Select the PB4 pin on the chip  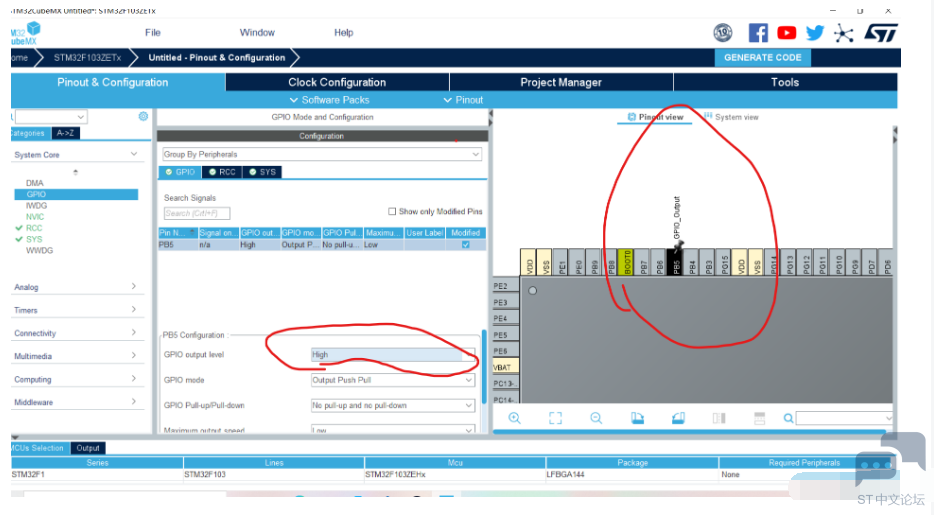[692, 262]
